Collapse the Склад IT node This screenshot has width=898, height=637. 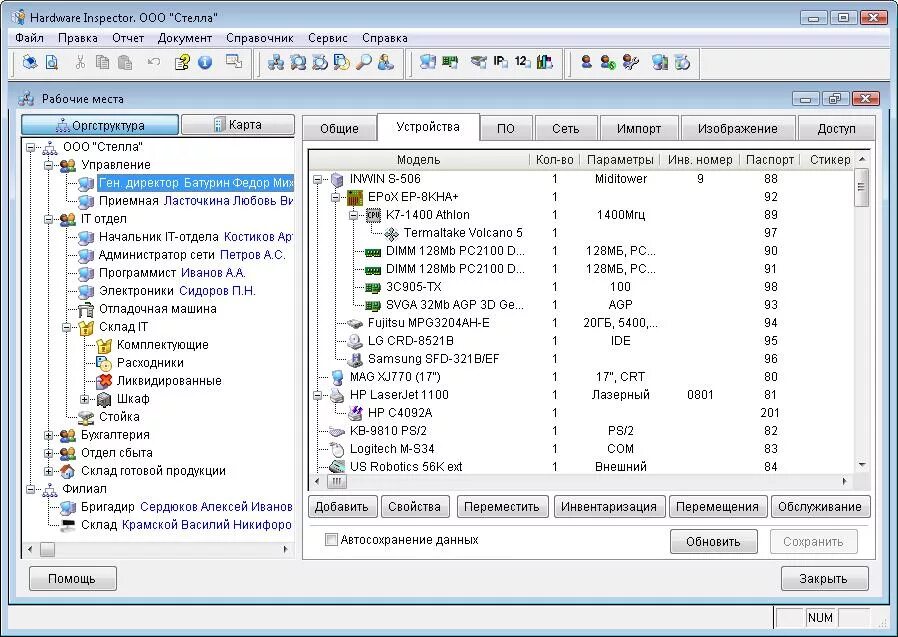click(67, 327)
